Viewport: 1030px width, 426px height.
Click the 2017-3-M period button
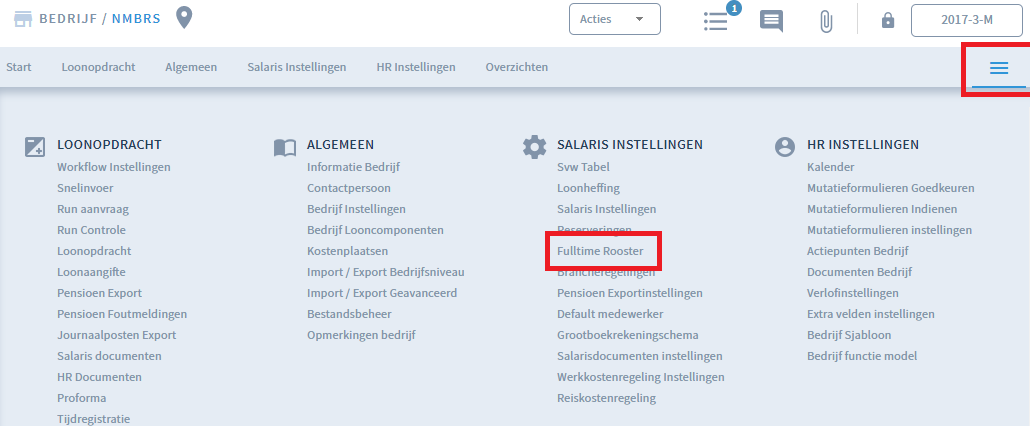tap(966, 20)
